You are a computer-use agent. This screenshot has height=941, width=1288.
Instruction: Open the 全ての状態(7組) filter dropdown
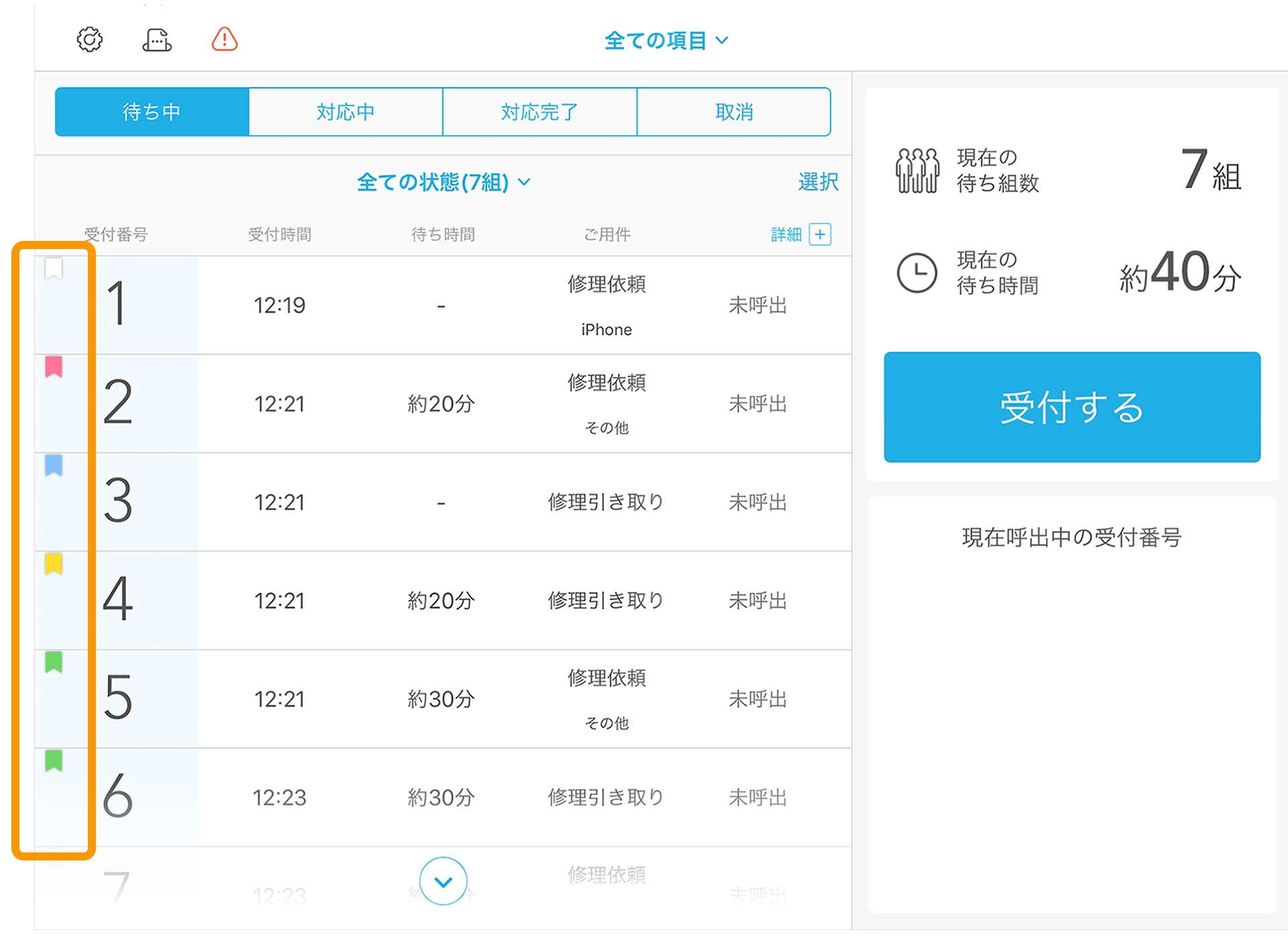(443, 182)
